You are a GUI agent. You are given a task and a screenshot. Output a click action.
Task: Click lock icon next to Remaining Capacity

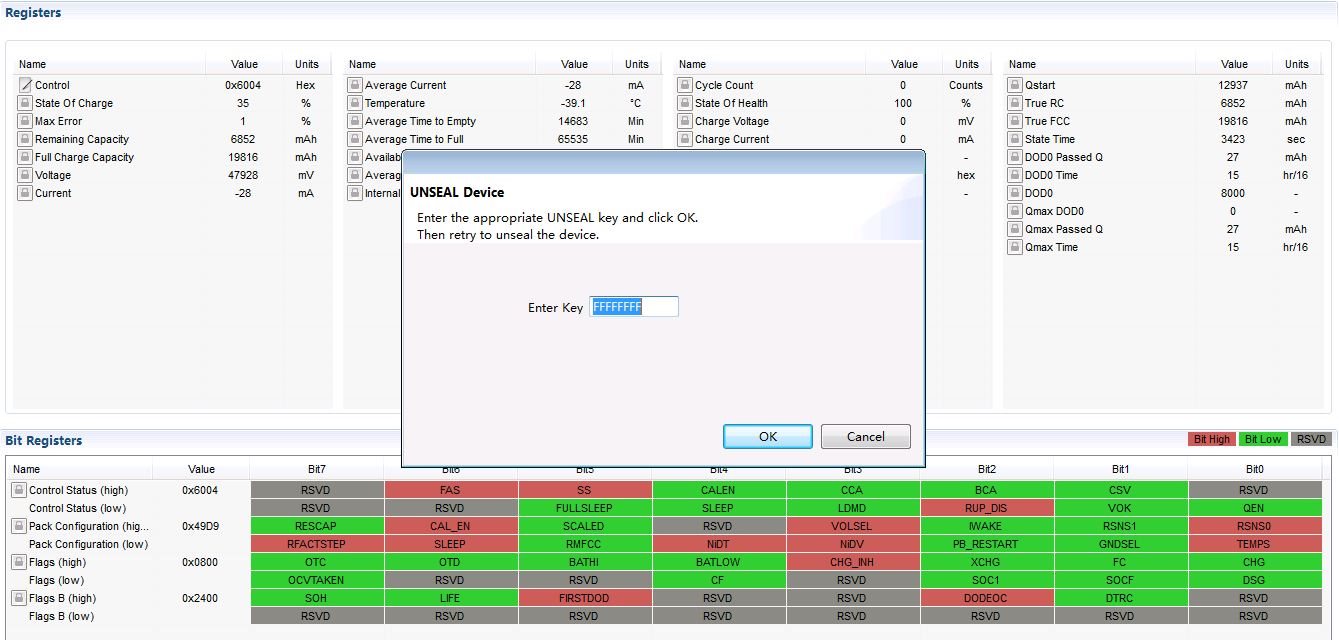25,139
